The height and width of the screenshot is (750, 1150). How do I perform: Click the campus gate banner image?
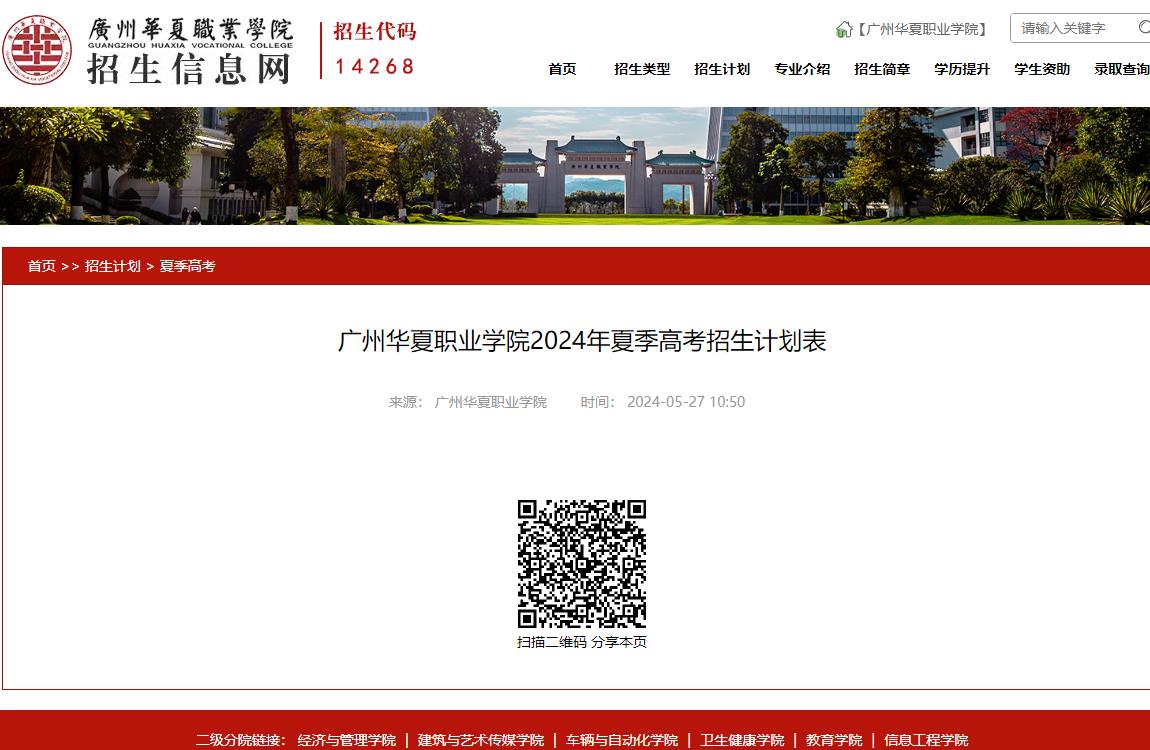pos(575,166)
